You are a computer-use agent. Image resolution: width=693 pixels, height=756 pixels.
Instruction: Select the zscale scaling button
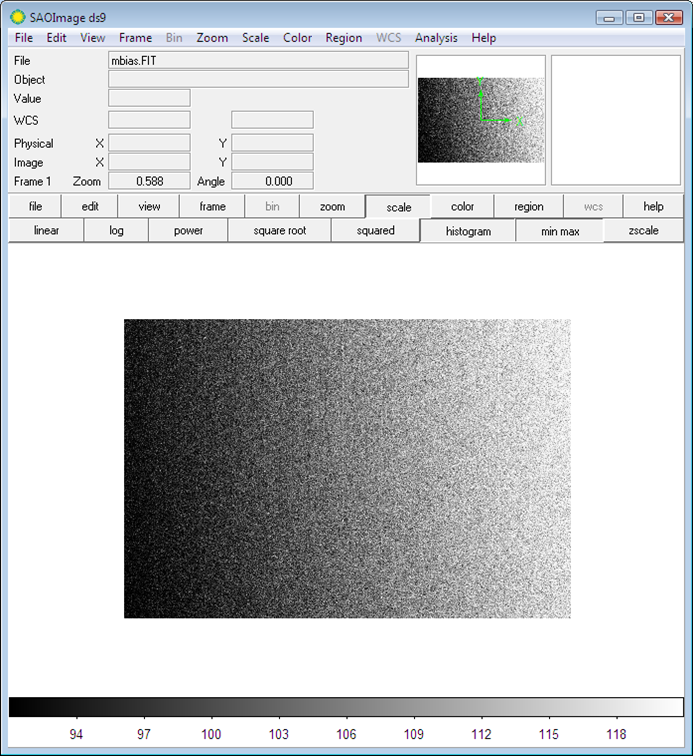(643, 231)
